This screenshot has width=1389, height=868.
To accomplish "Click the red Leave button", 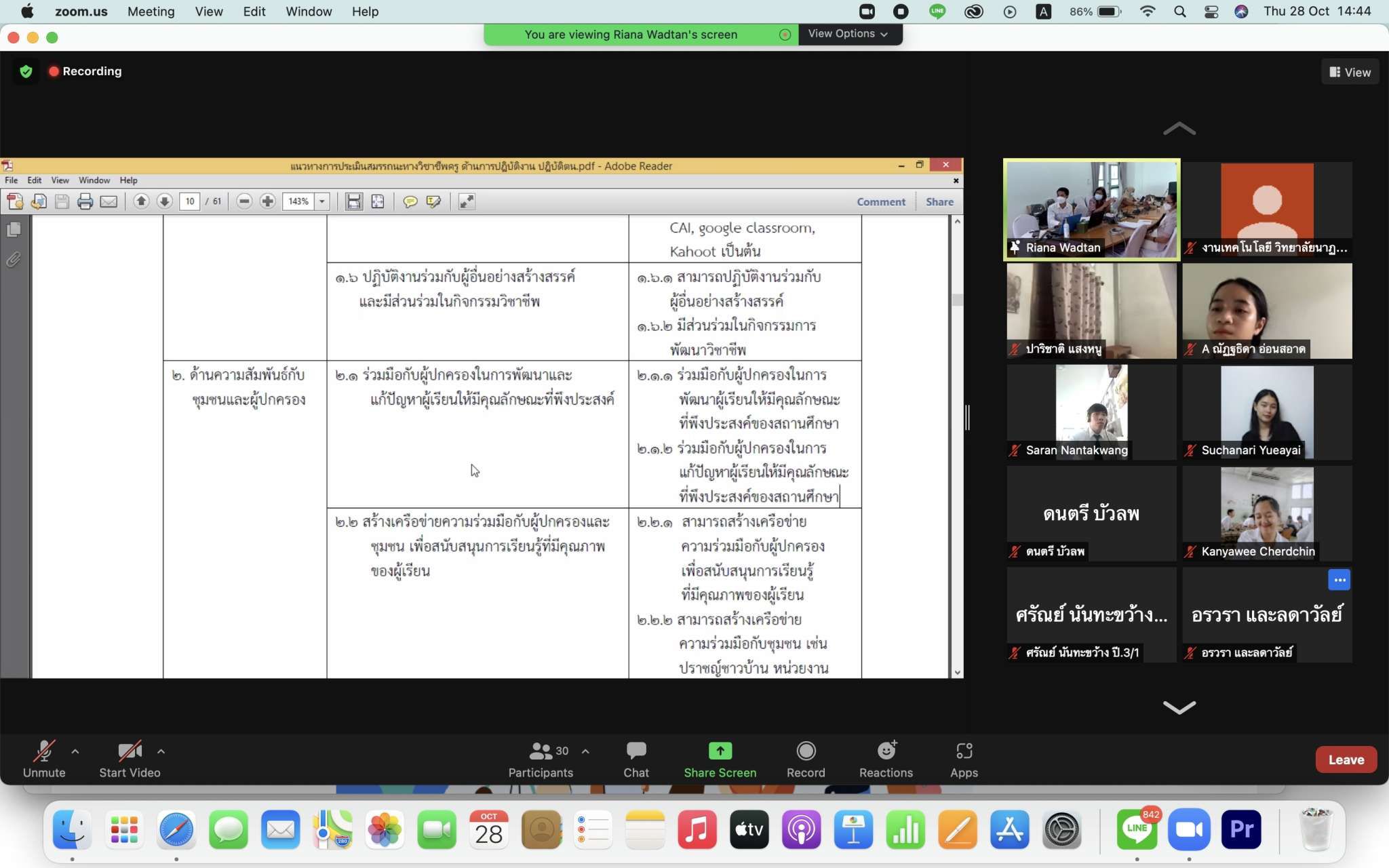I will click(x=1346, y=759).
